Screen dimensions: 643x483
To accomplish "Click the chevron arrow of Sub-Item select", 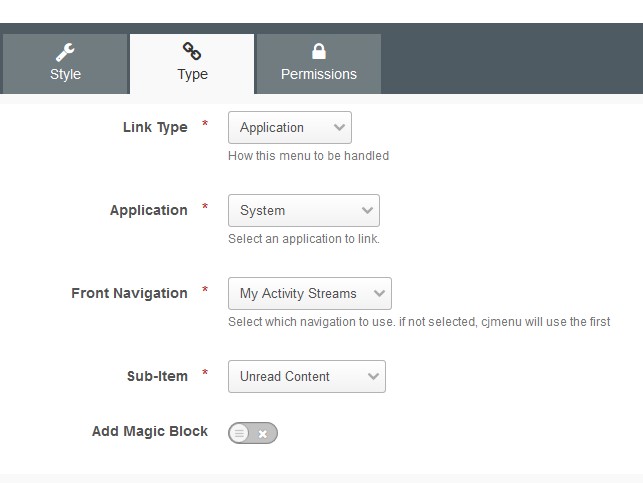I will tap(373, 376).
